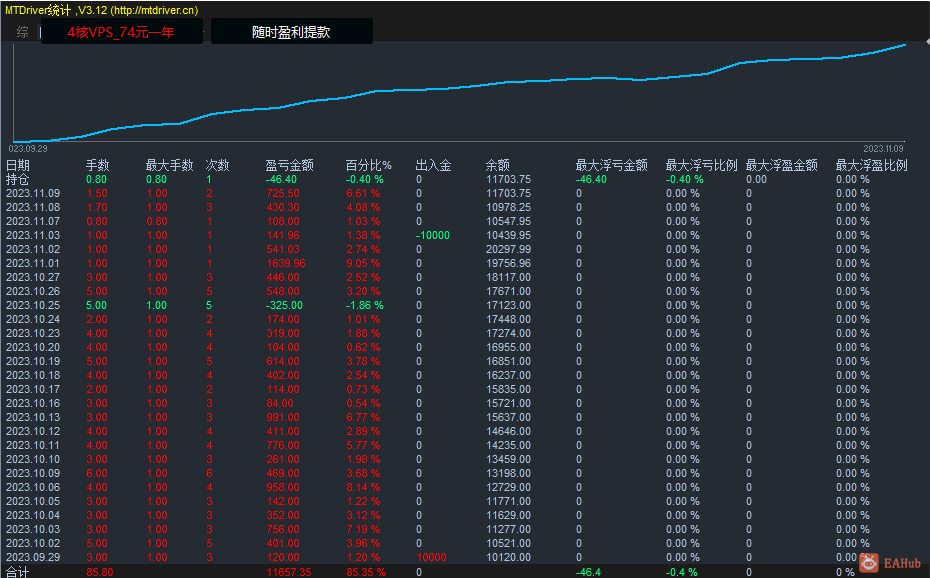Click the 2023.11.08 date row
Image resolution: width=930 pixels, height=578 pixels.
(x=33, y=207)
